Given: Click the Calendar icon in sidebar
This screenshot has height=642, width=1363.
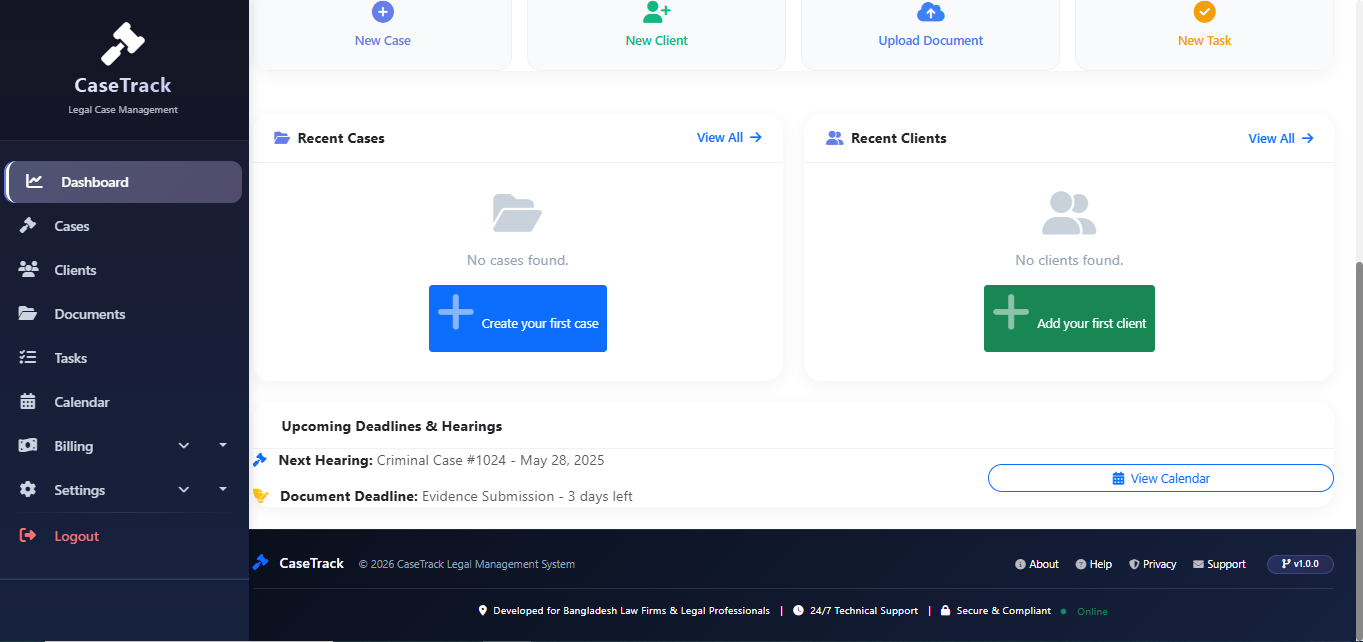Looking at the screenshot, I should (x=28, y=402).
